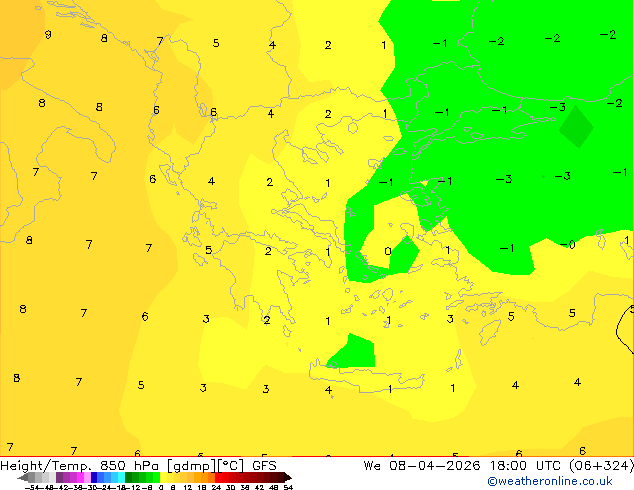Click the '850 hPa' level label

[x=129, y=466]
